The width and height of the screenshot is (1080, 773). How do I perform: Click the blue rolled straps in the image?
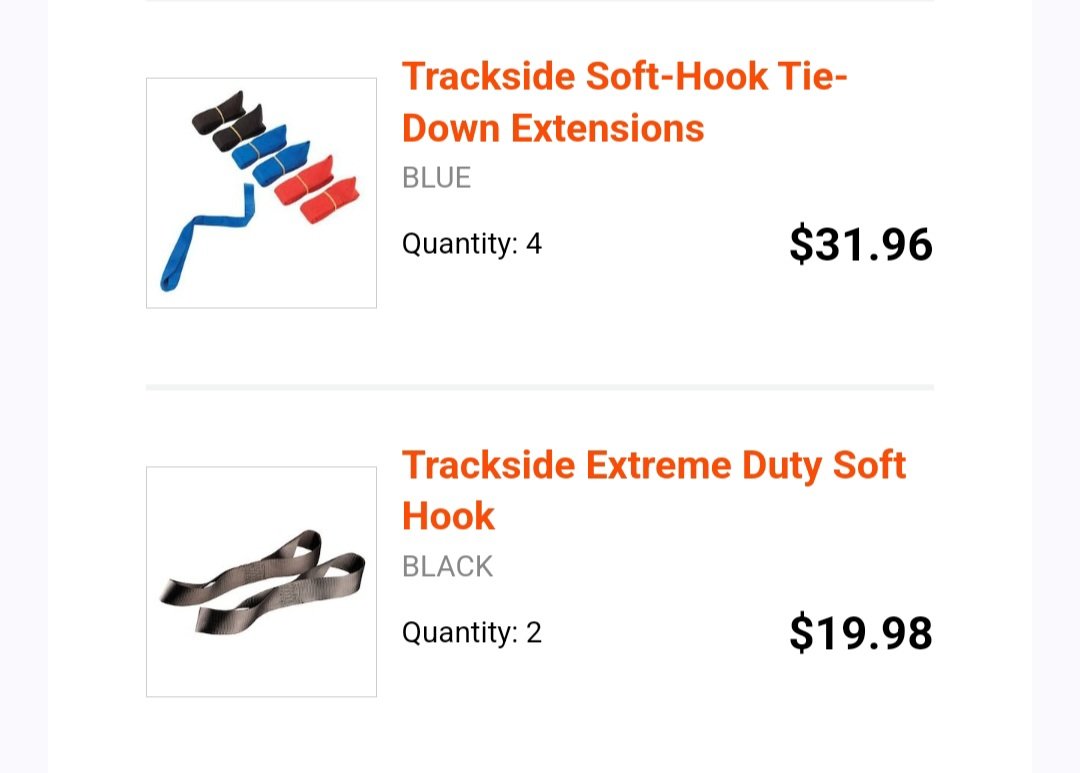271,156
